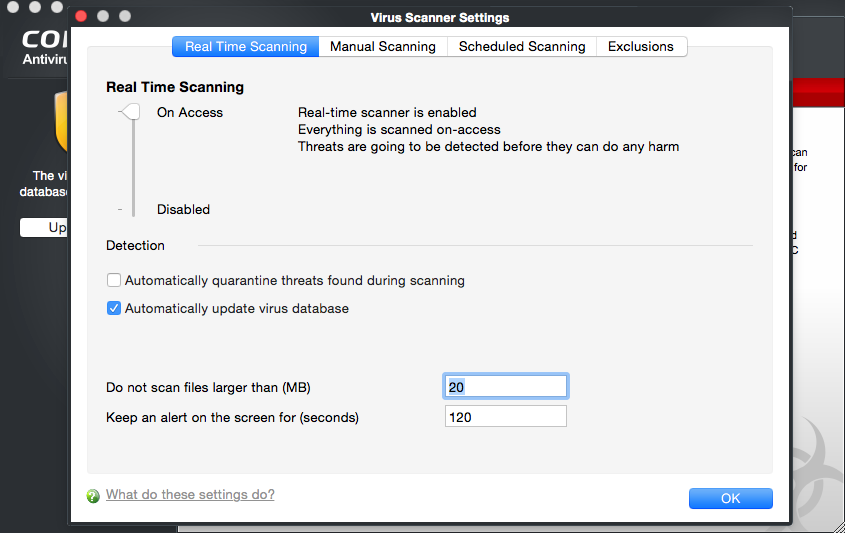Image resolution: width=845 pixels, height=533 pixels.
Task: Enable automatic quarantine of threats checkbox
Action: click(114, 280)
